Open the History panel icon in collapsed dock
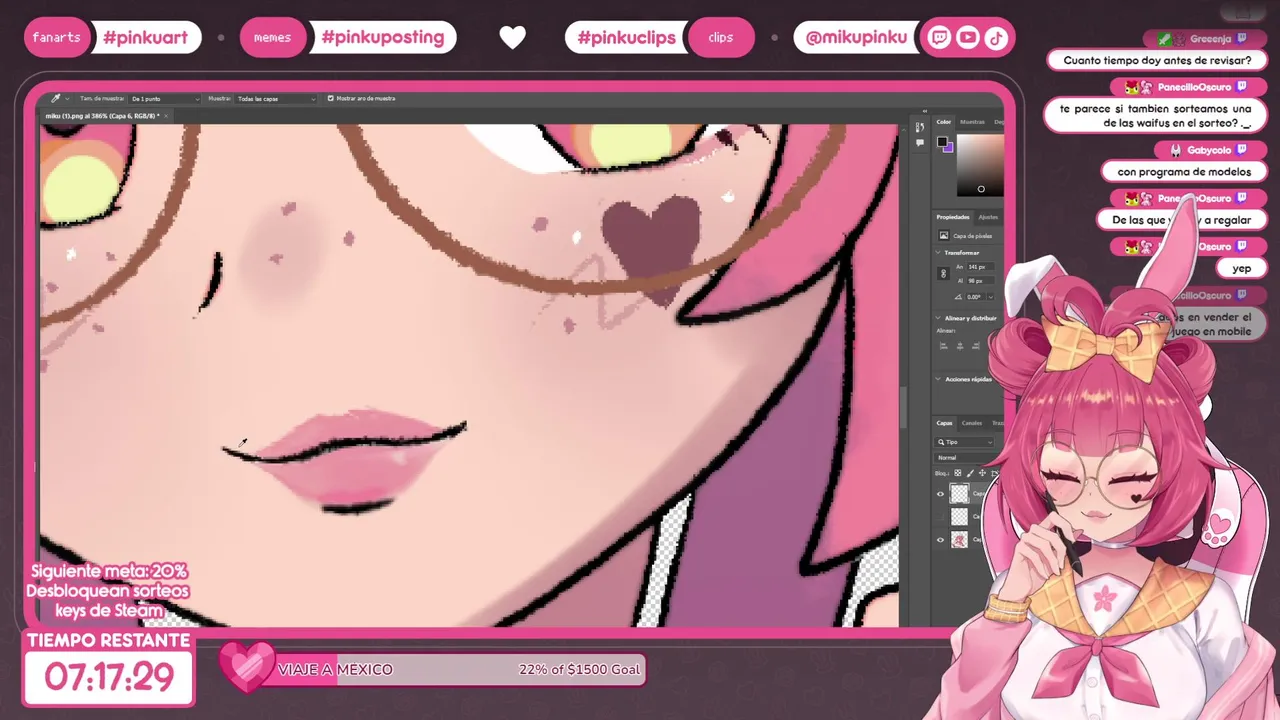Viewport: 1280px width, 720px height. click(x=920, y=127)
